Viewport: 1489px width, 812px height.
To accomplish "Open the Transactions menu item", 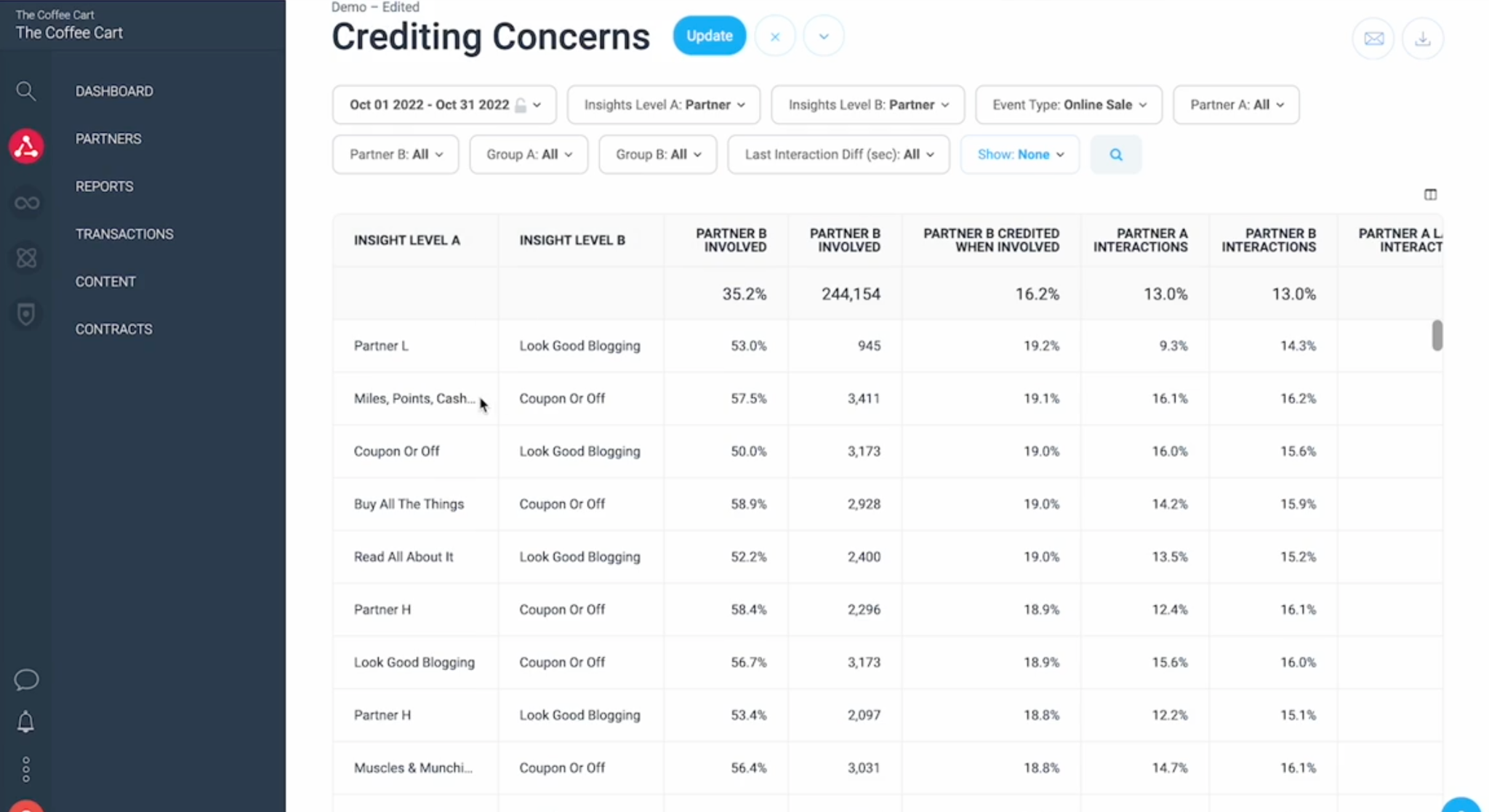I will tap(124, 234).
